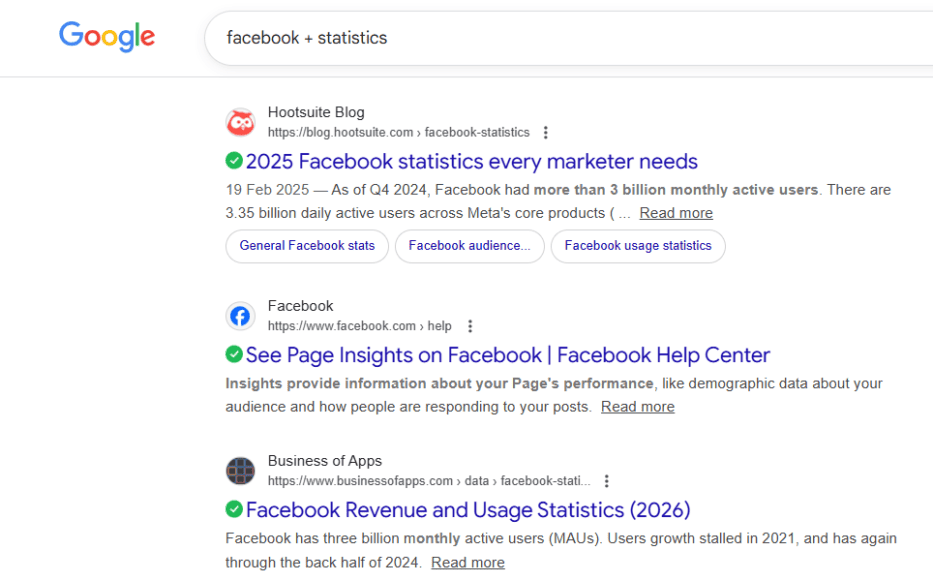
Task: Expand Read more on Hootsuite snippet
Action: (676, 213)
